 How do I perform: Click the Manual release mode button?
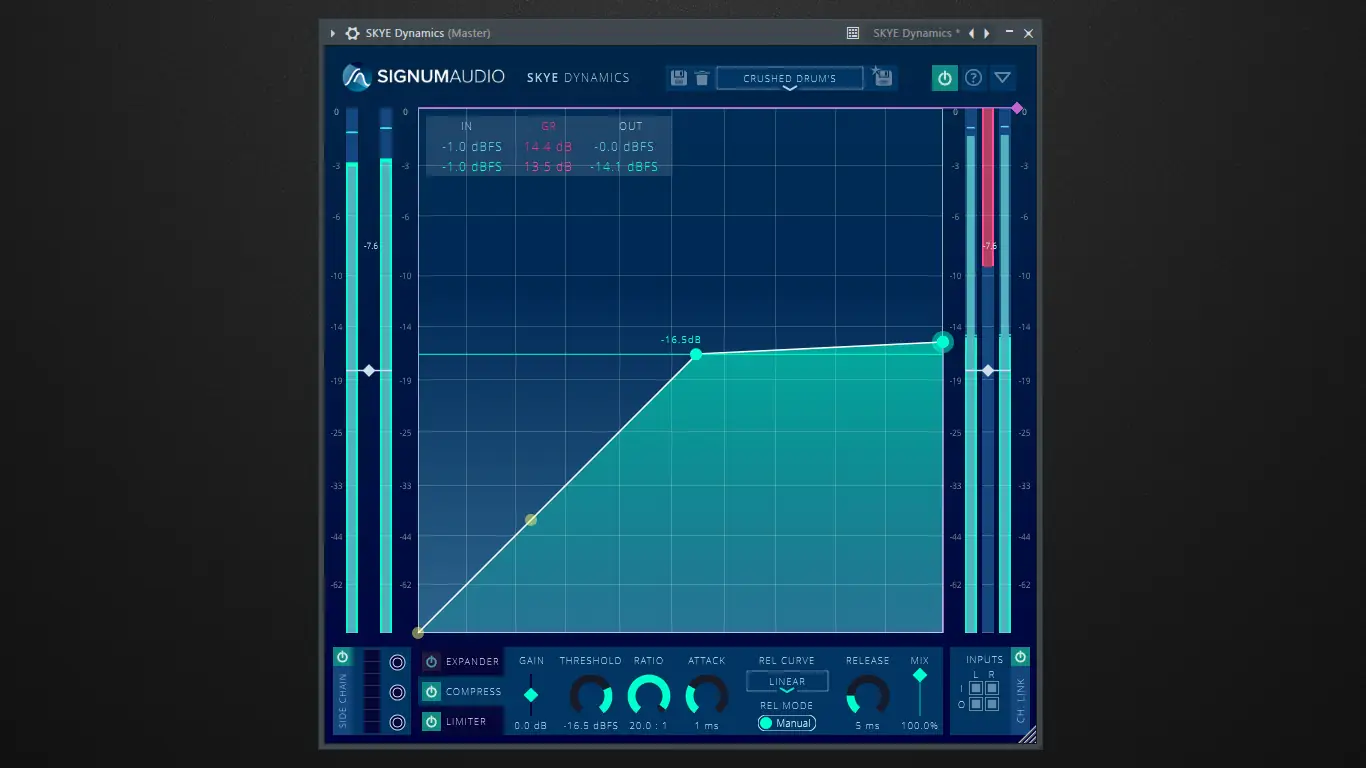787,723
